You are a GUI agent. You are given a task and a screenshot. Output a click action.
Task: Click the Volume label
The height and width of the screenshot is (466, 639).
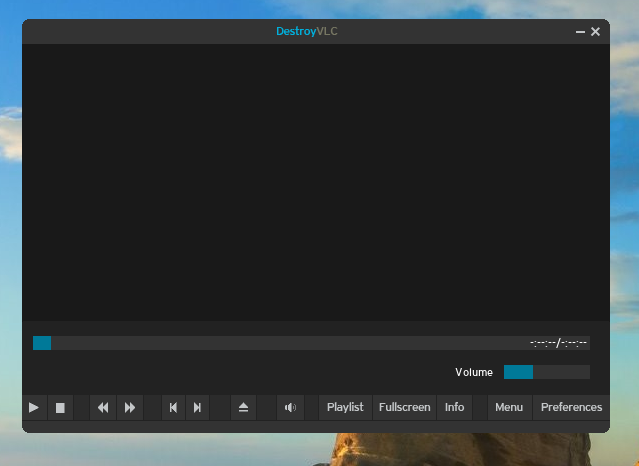tap(474, 372)
